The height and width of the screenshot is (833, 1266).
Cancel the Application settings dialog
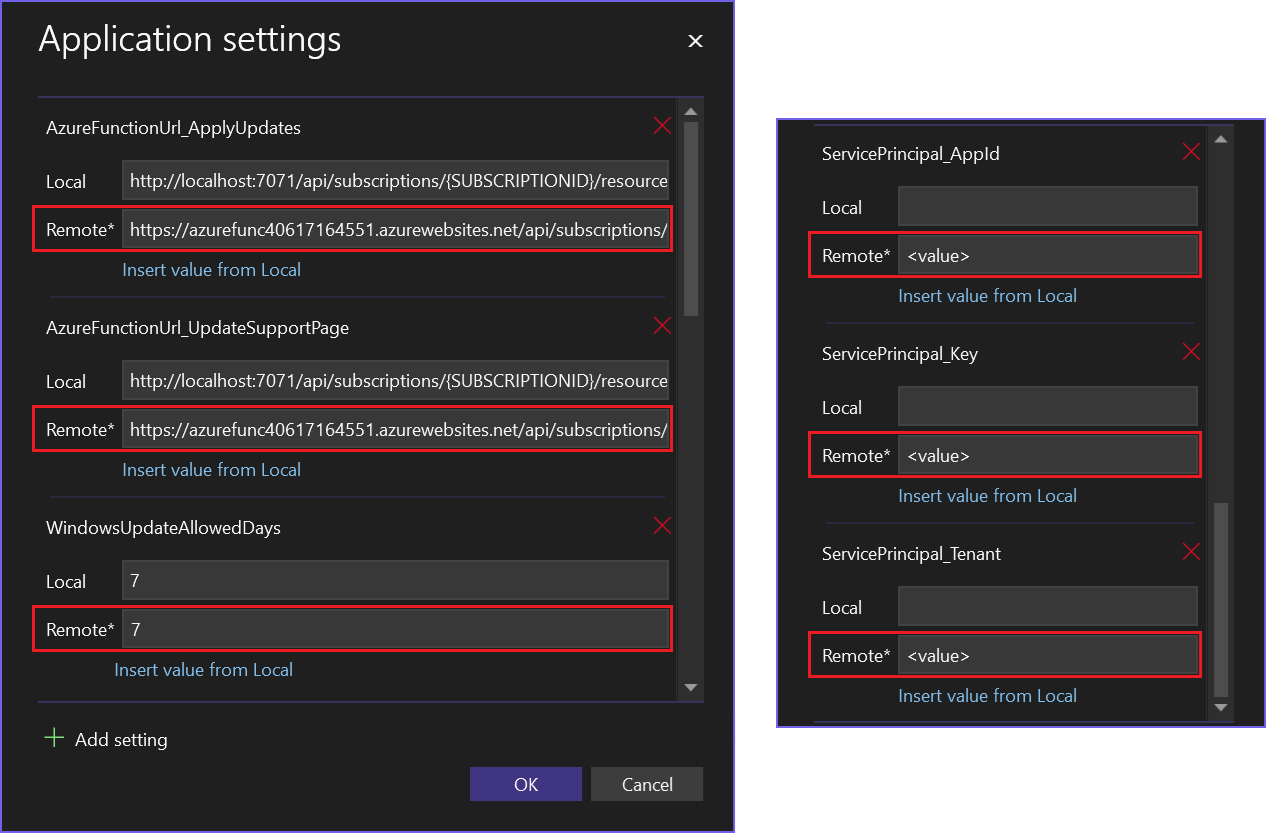pyautogui.click(x=647, y=784)
